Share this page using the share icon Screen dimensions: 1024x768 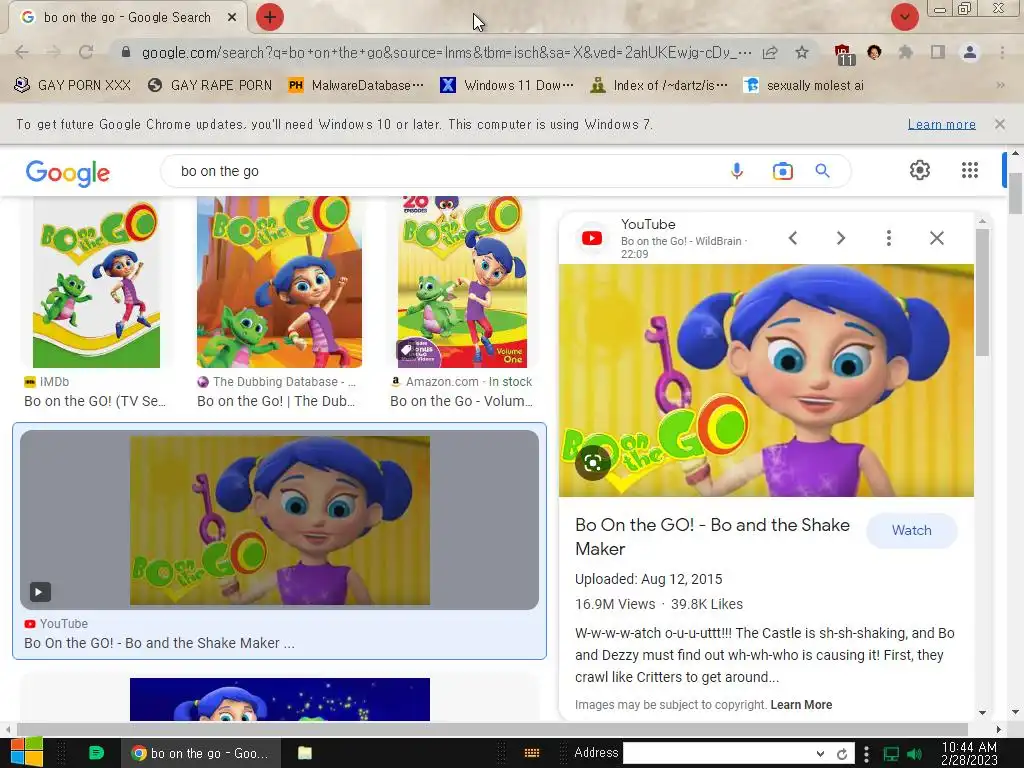[x=770, y=52]
